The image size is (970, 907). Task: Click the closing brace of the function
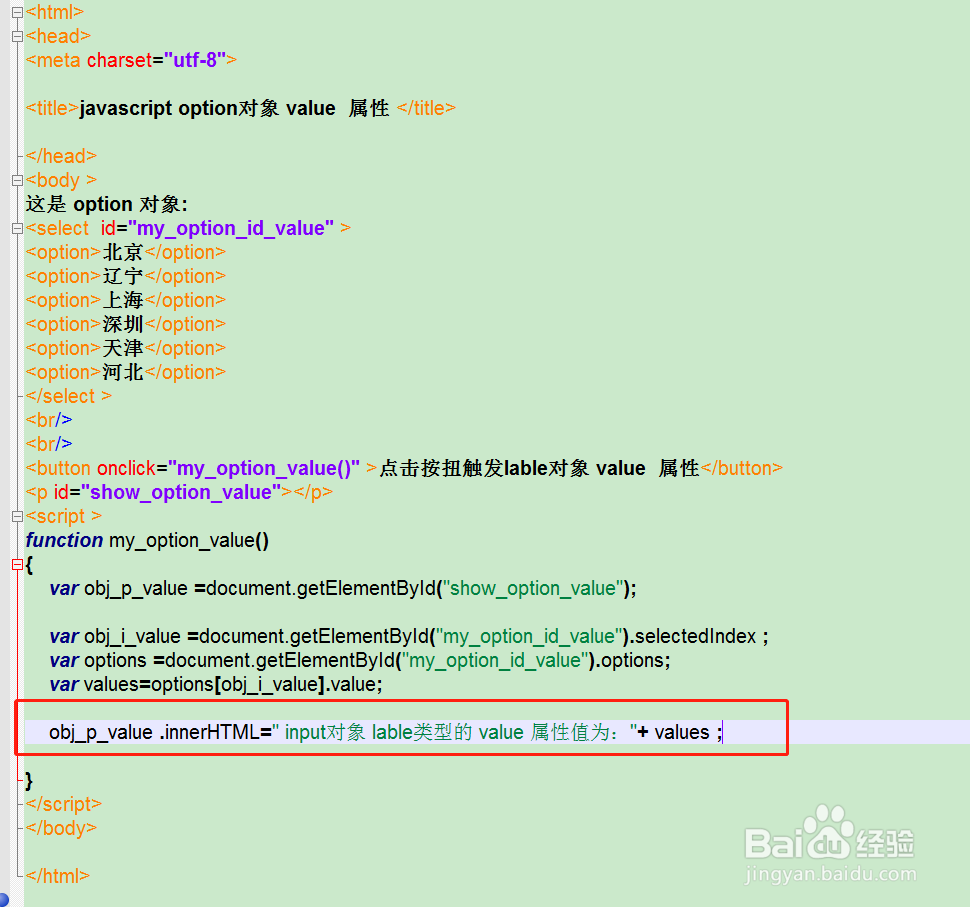pyautogui.click(x=28, y=780)
